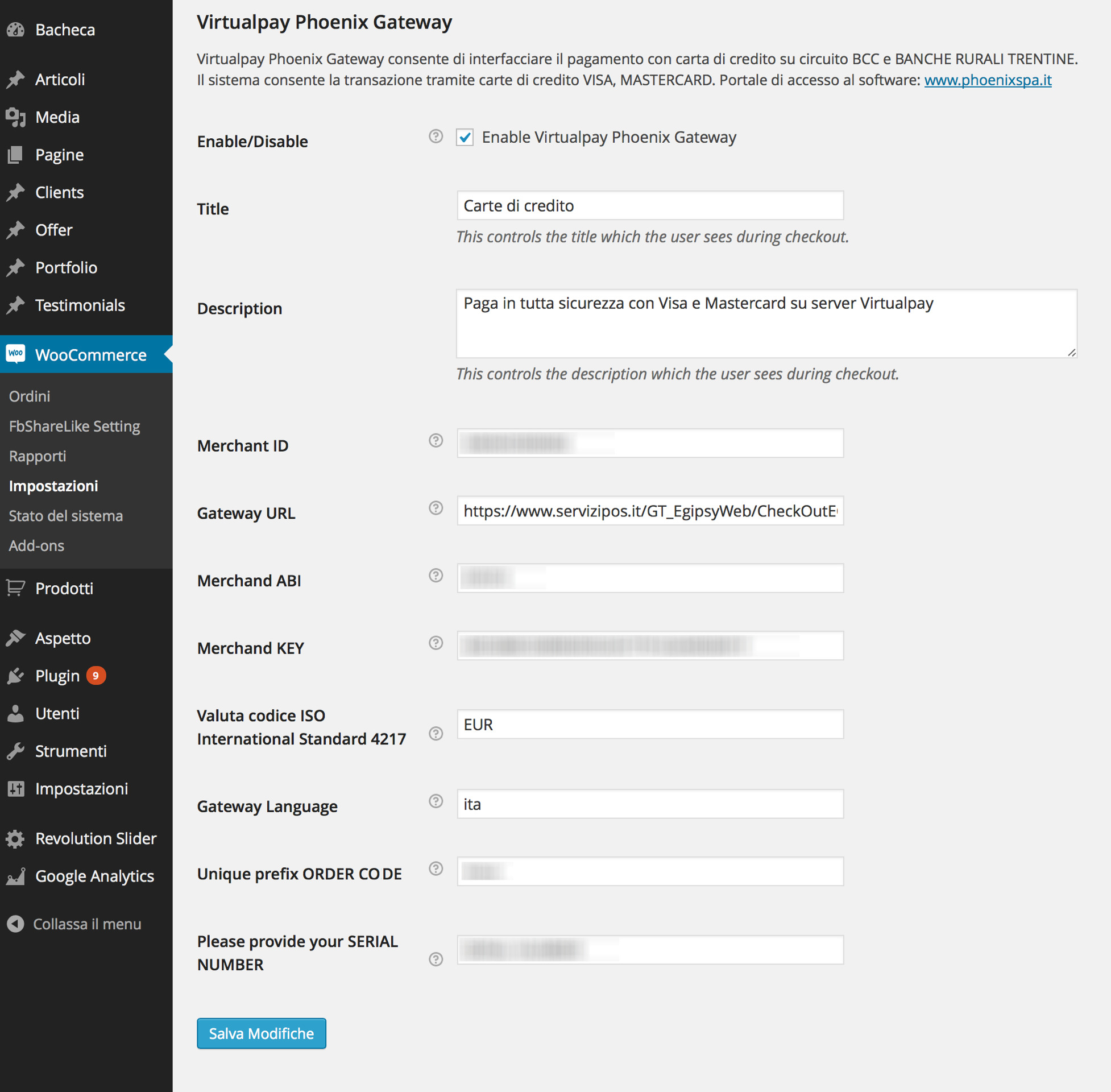Open the Bacheca dashboard icon

(x=16, y=30)
